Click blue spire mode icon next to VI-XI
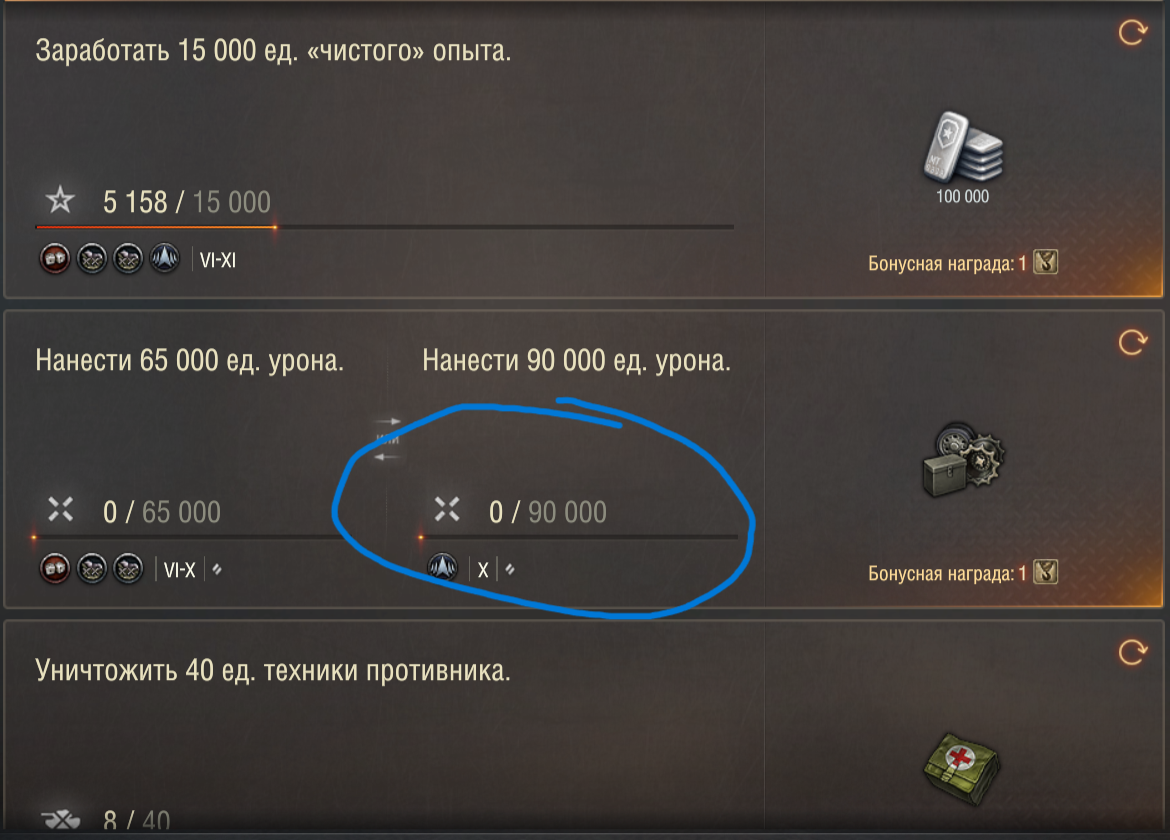 (x=164, y=259)
